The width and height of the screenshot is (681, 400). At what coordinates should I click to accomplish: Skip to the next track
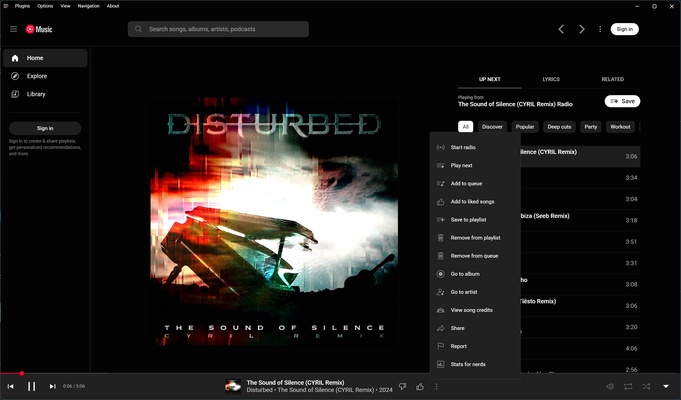coord(53,386)
